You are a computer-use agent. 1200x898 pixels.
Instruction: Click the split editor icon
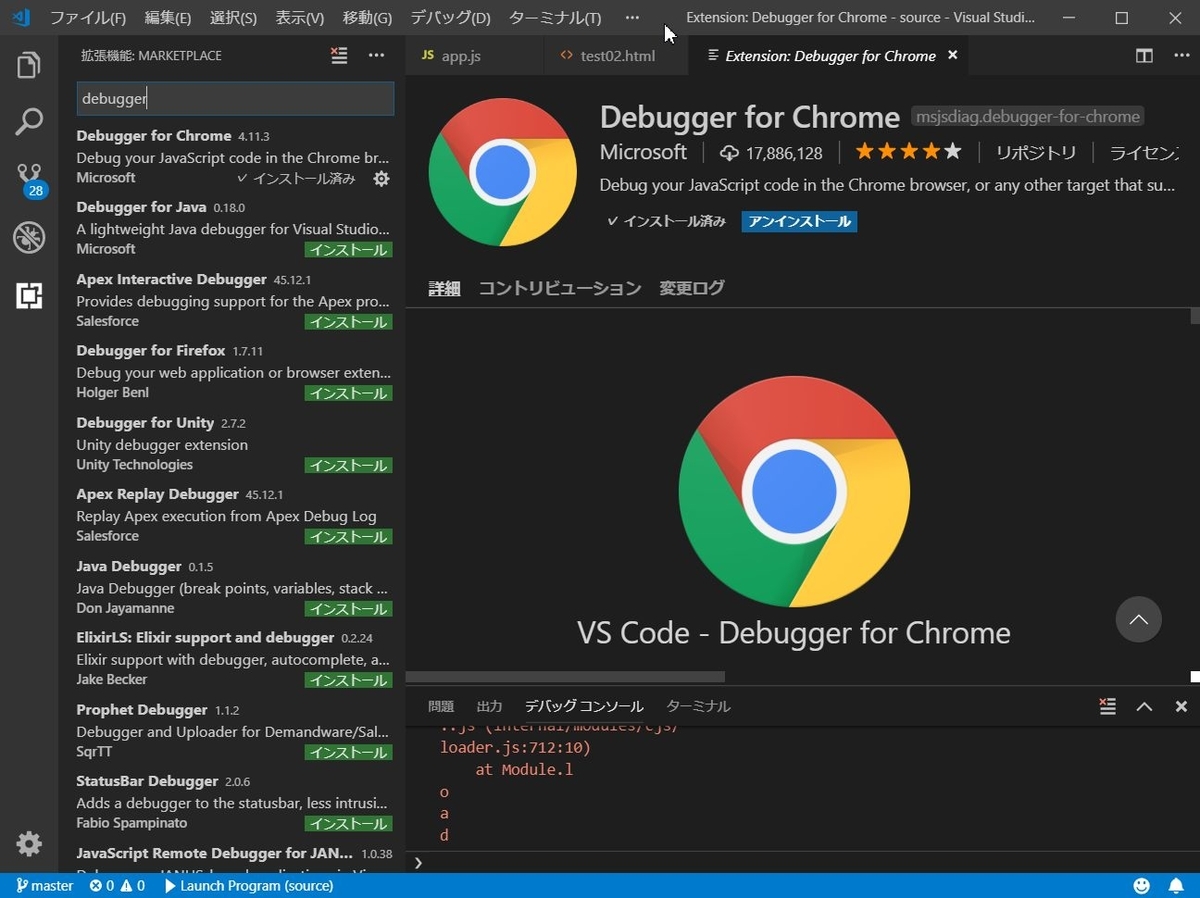click(1144, 56)
